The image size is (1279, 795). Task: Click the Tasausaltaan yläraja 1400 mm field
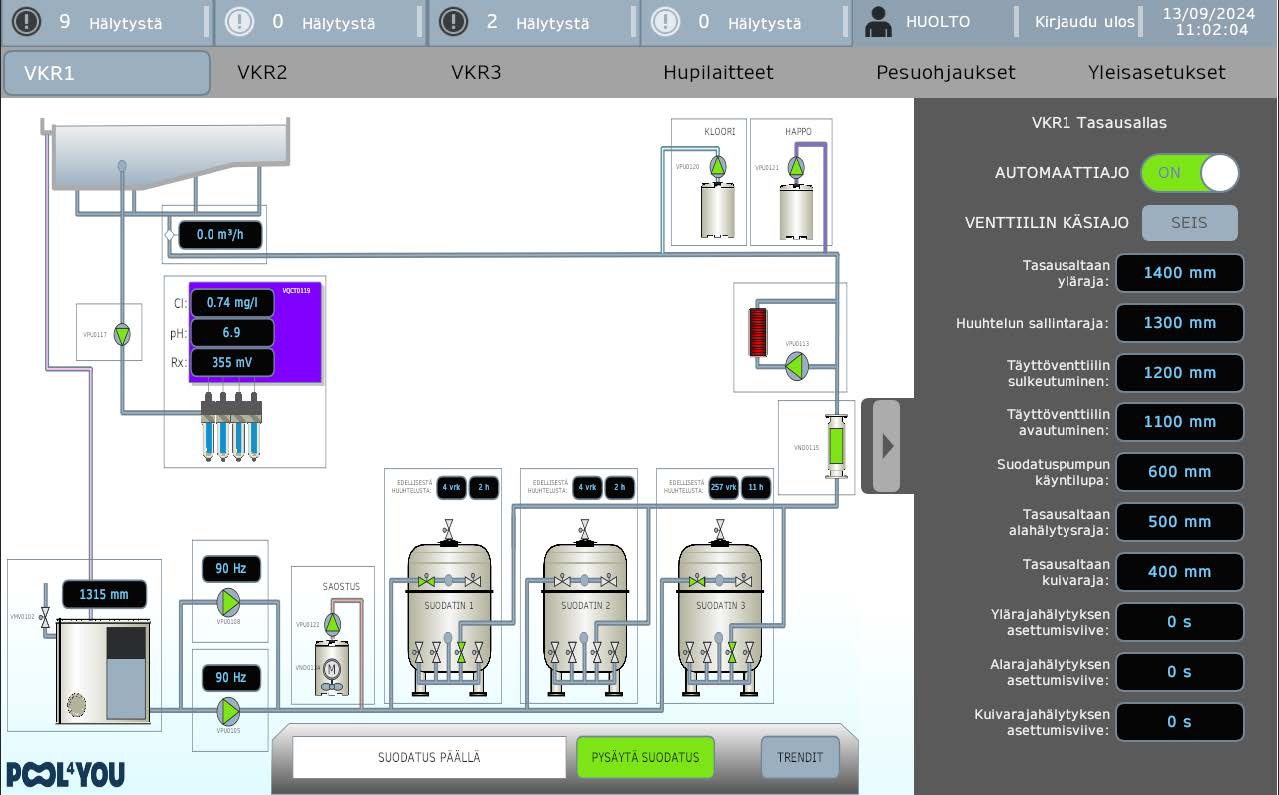tap(1180, 273)
